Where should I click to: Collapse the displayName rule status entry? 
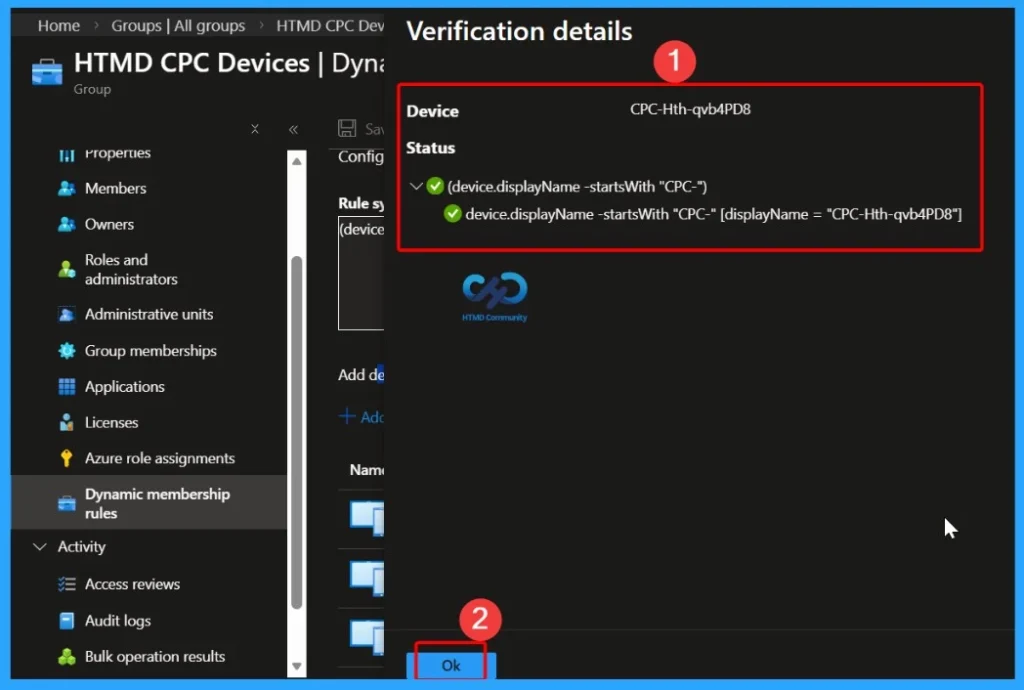click(416, 186)
